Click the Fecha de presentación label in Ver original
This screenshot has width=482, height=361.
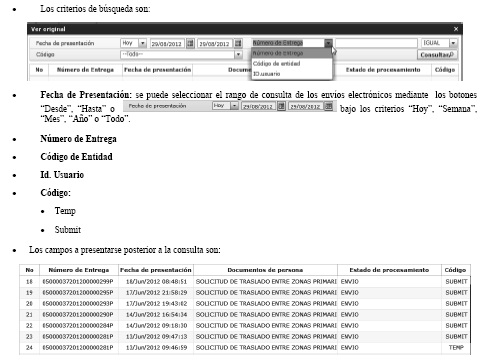pyautogui.click(x=65, y=43)
